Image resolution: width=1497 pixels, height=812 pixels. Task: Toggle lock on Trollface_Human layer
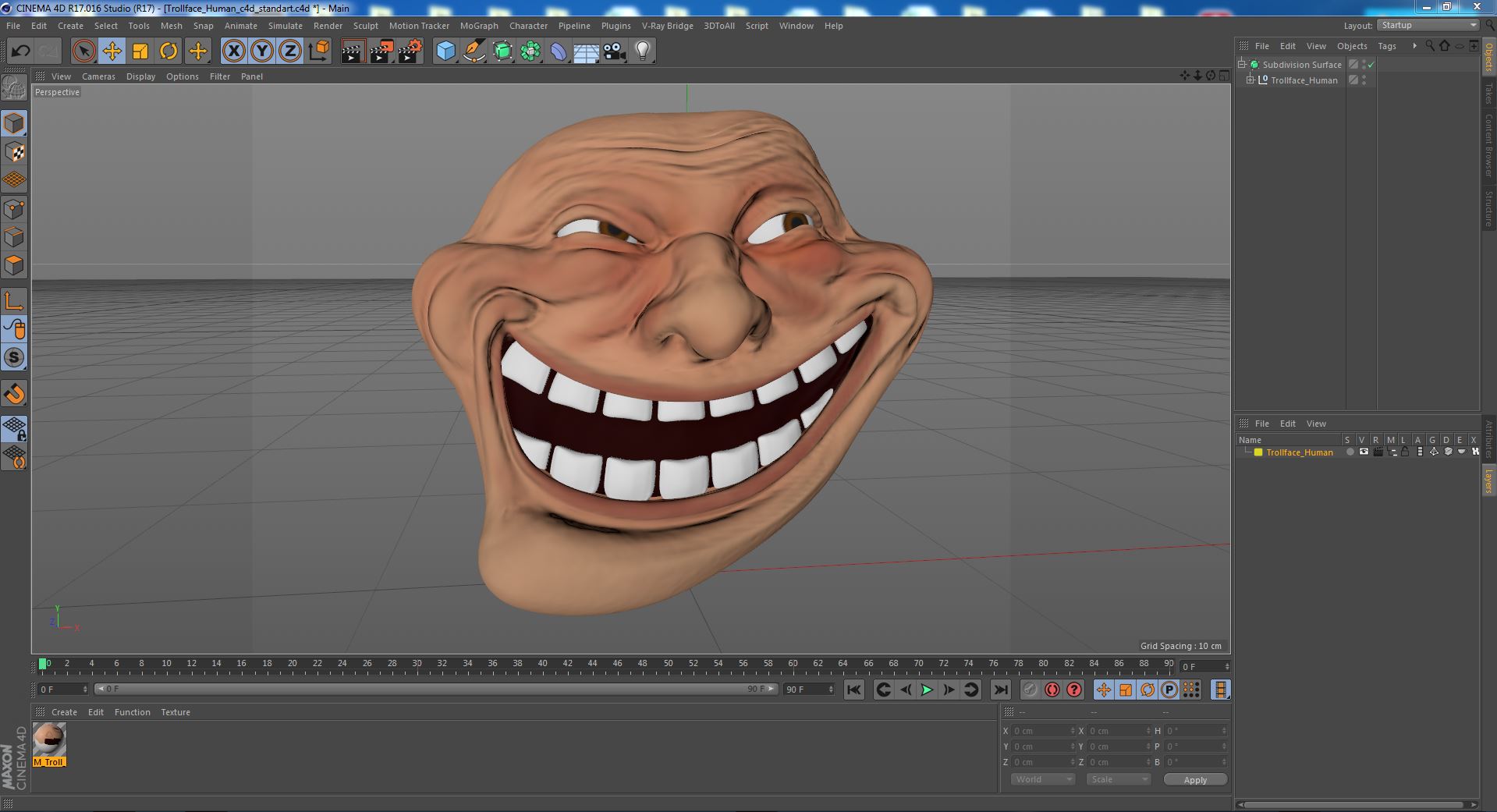tap(1405, 452)
